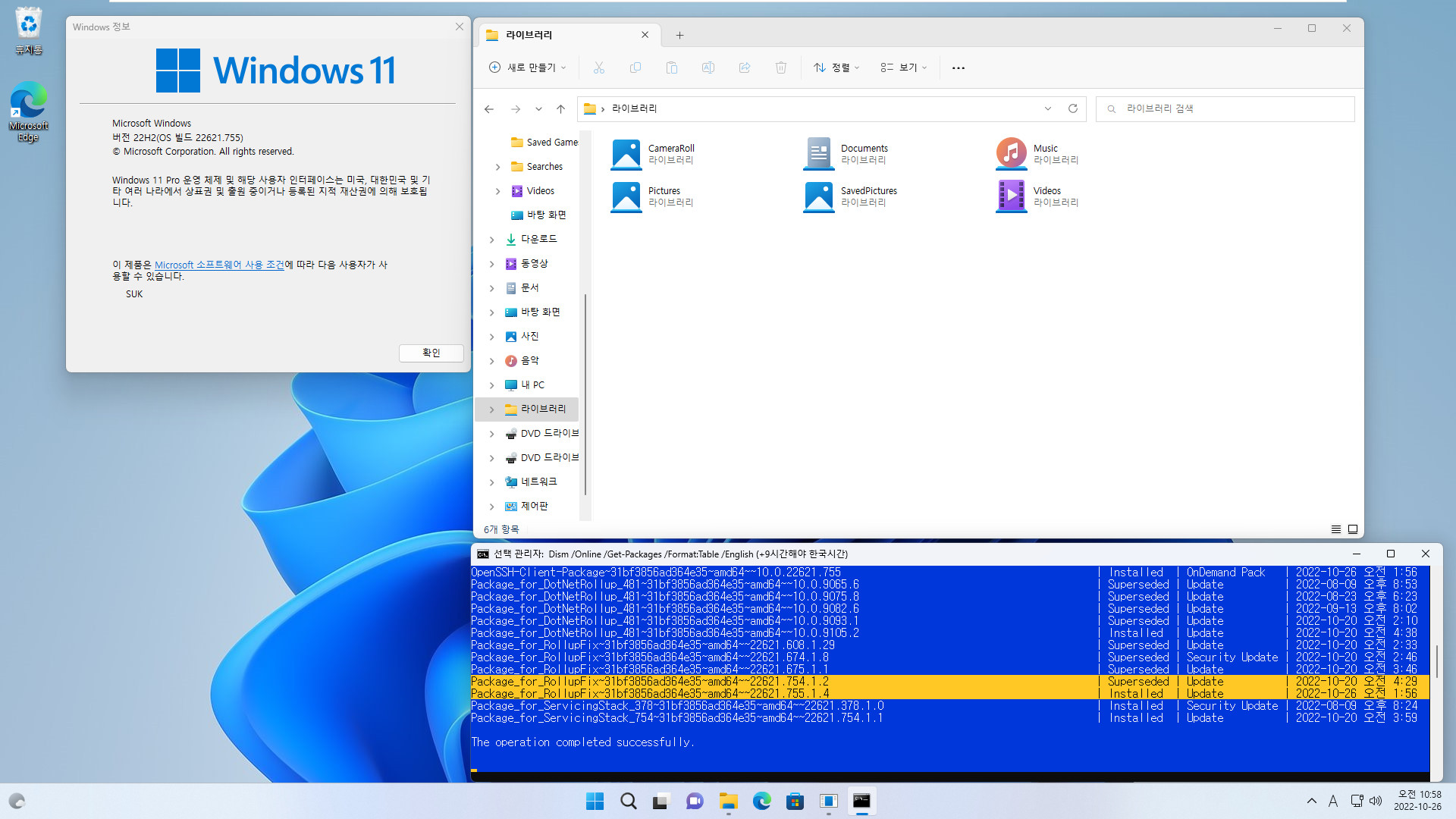Refresh the 라이브러리 folder view
Image resolution: width=1456 pixels, height=819 pixels.
click(1073, 108)
